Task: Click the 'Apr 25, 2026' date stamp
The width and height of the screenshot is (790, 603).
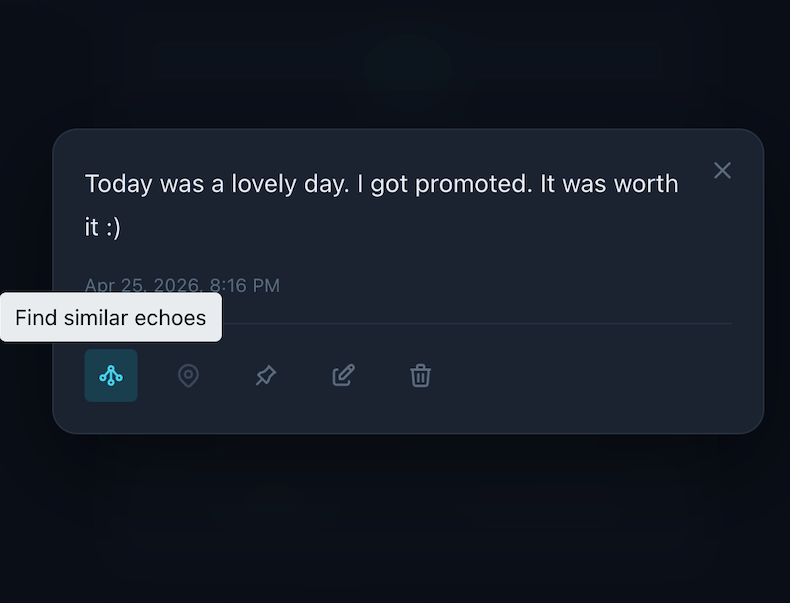Action: coord(142,285)
